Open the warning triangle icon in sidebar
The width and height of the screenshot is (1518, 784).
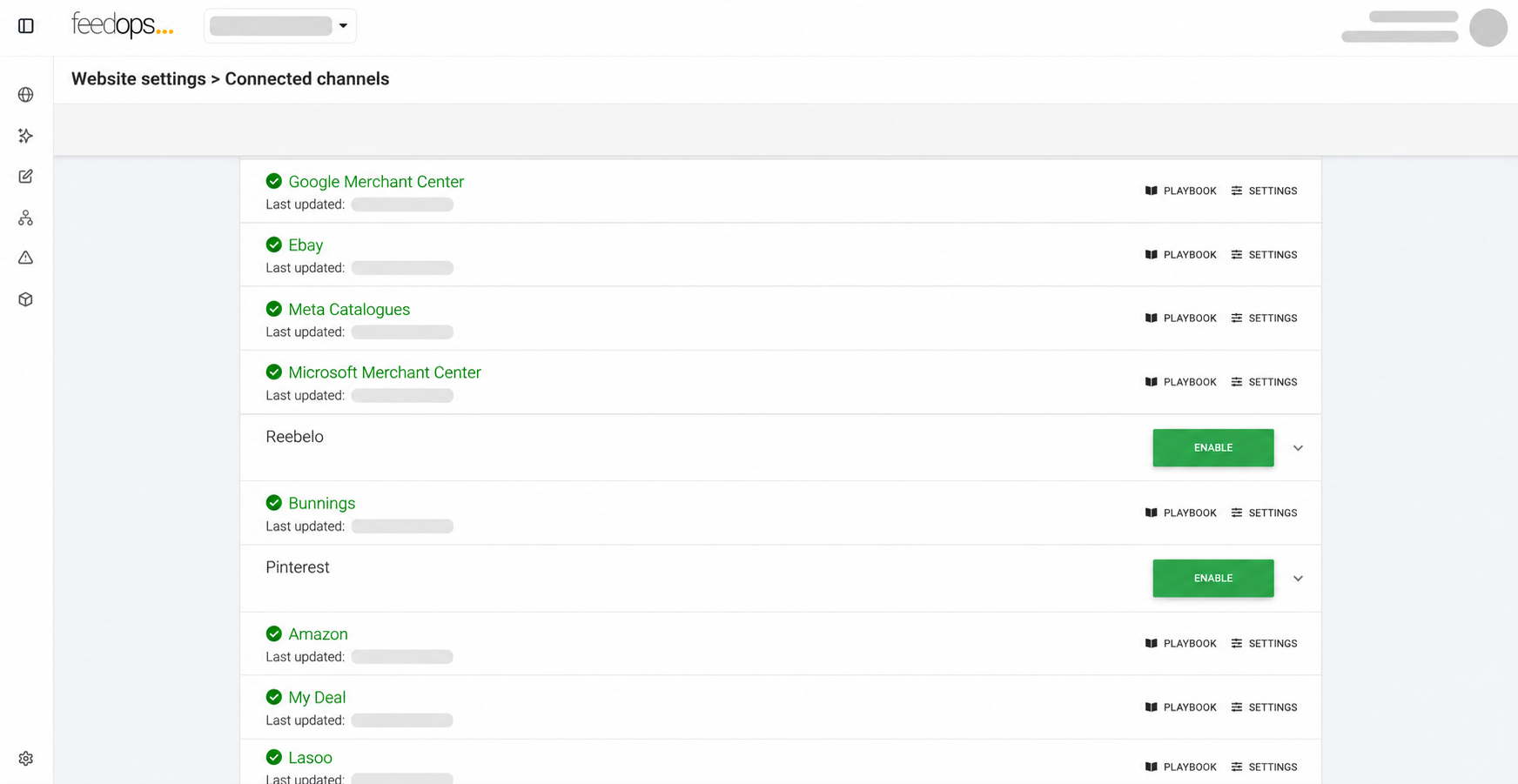26,258
